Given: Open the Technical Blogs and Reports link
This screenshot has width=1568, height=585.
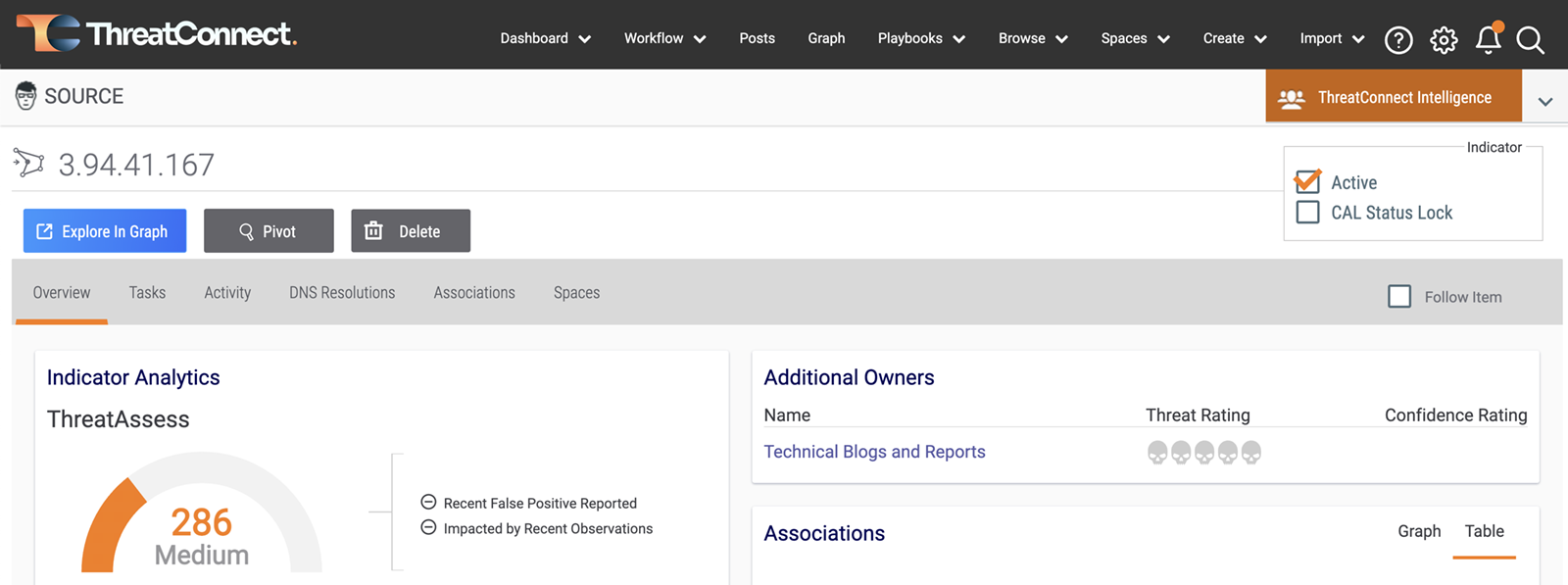Looking at the screenshot, I should pyautogui.click(x=874, y=452).
